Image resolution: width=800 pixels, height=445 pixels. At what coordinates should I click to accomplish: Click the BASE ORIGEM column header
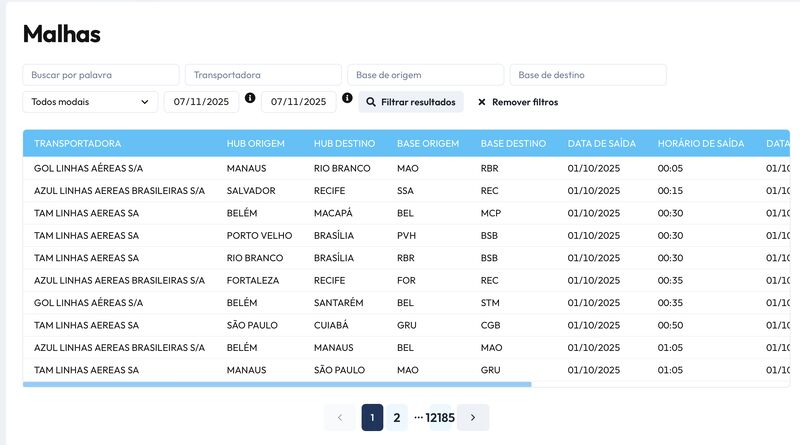point(428,143)
